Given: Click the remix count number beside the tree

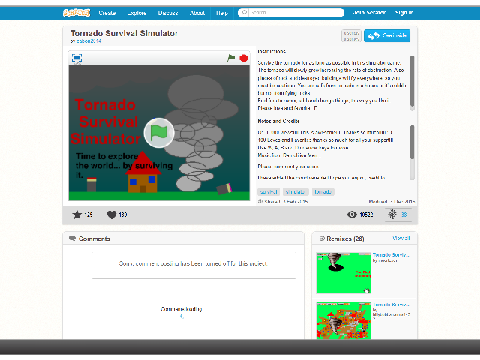Looking at the screenshot, I should 404,215.
